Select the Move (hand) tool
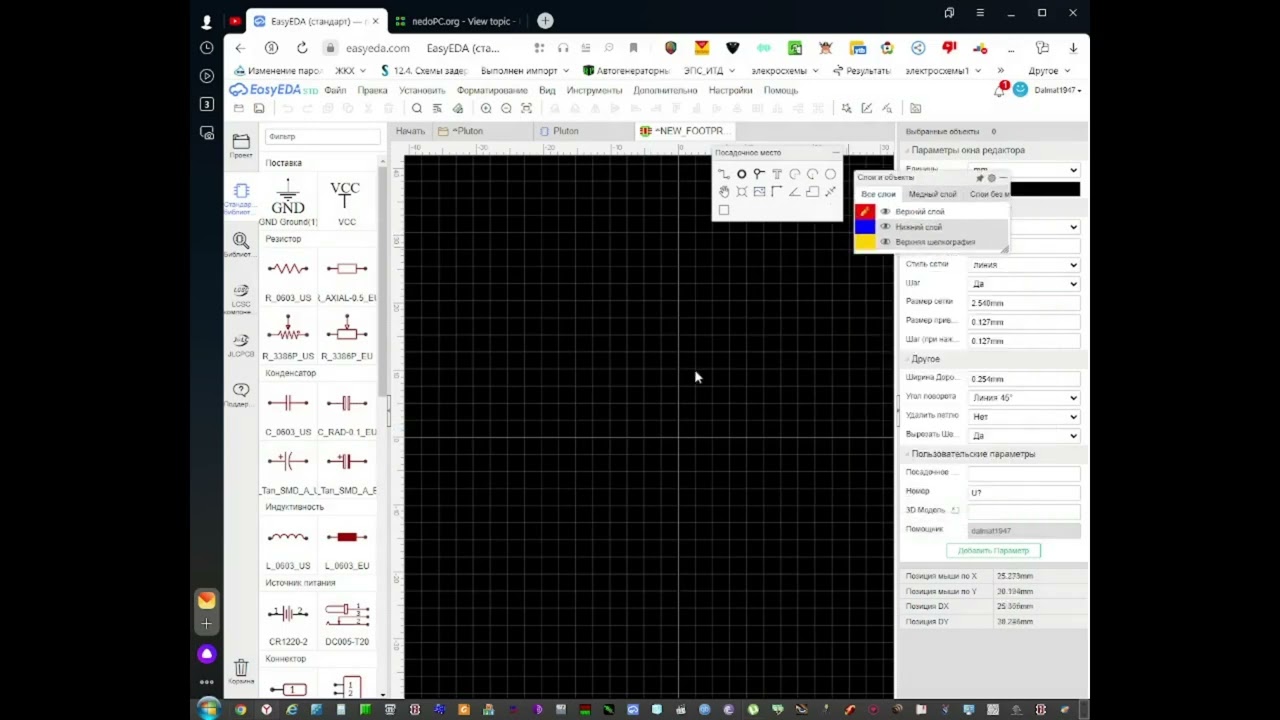The image size is (1280, 720). 723,191
